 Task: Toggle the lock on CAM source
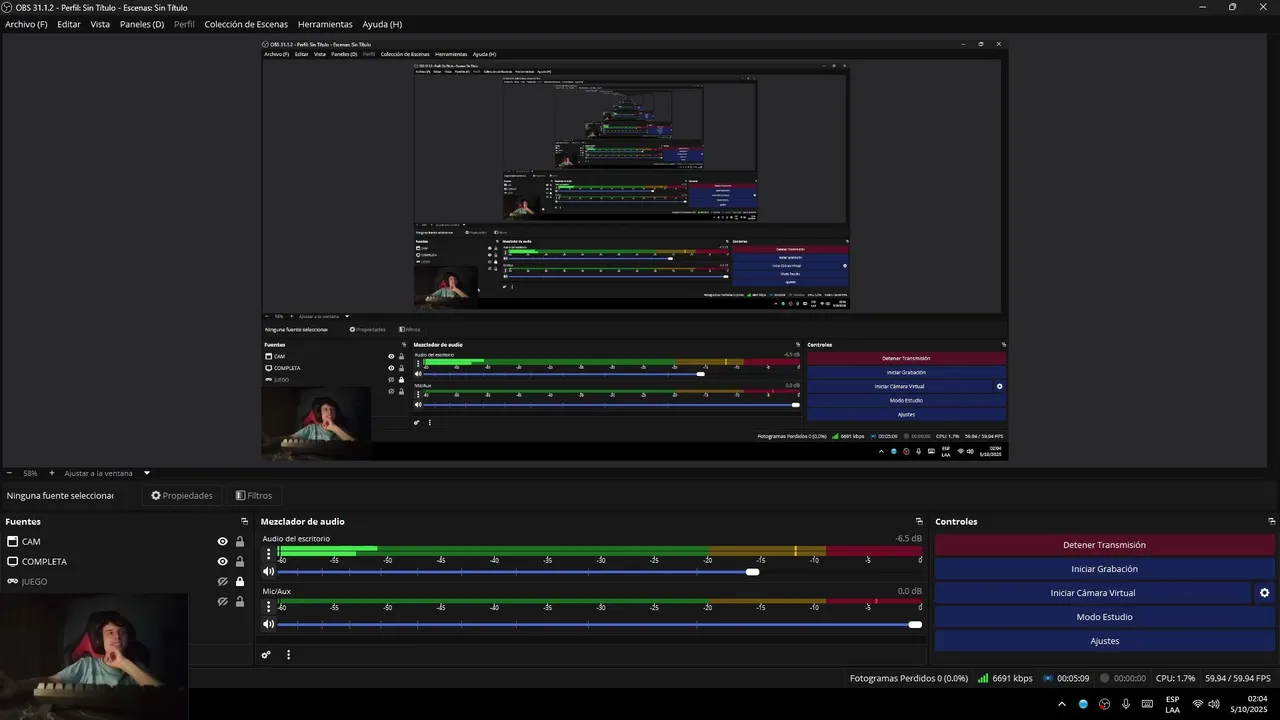point(240,541)
